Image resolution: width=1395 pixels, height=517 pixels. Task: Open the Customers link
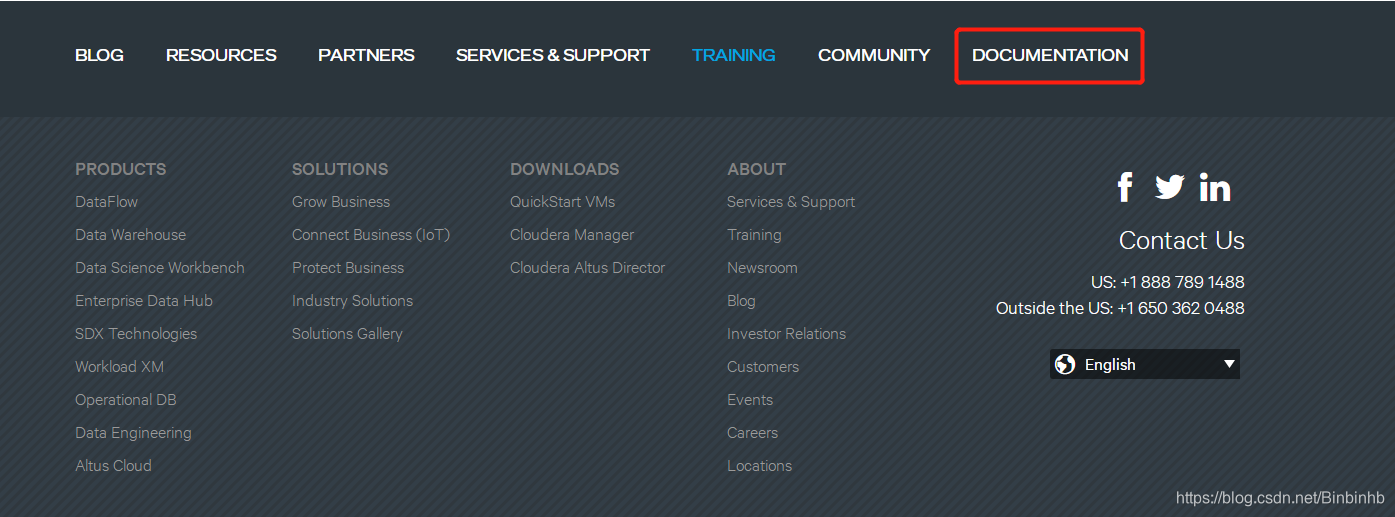pos(763,366)
